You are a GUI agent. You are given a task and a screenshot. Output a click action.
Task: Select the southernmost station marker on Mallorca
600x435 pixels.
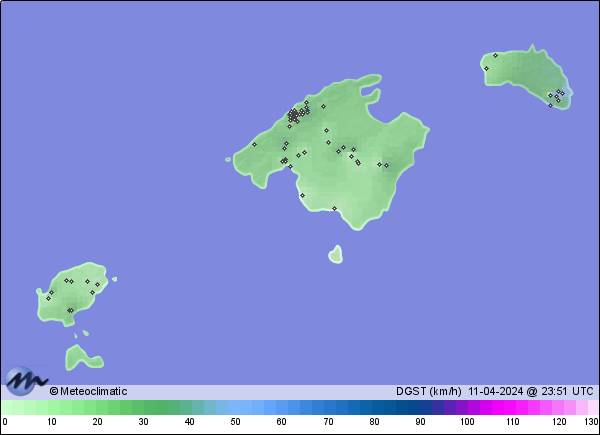[x=334, y=209]
